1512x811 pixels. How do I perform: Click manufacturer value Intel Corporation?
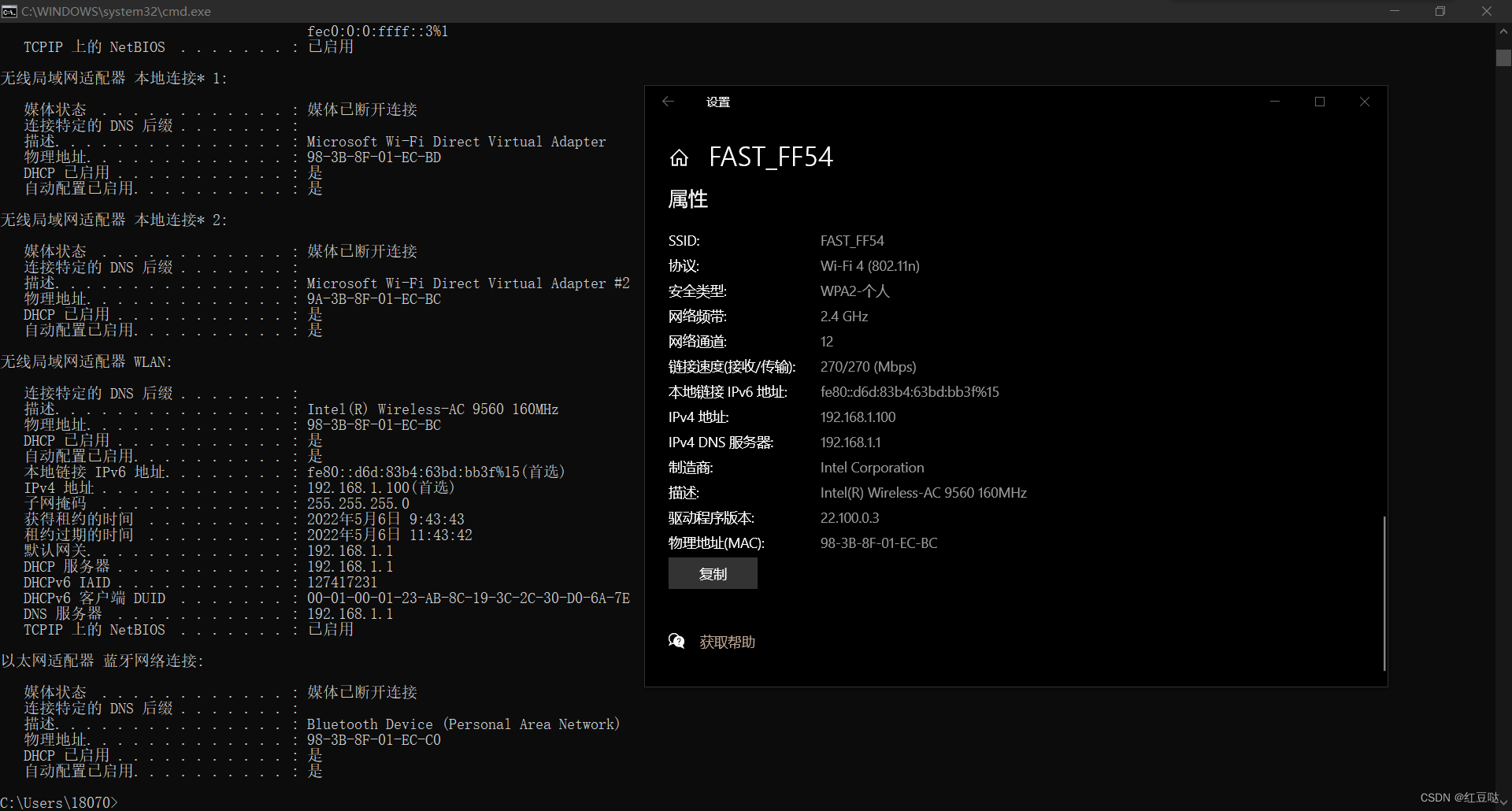click(x=873, y=468)
